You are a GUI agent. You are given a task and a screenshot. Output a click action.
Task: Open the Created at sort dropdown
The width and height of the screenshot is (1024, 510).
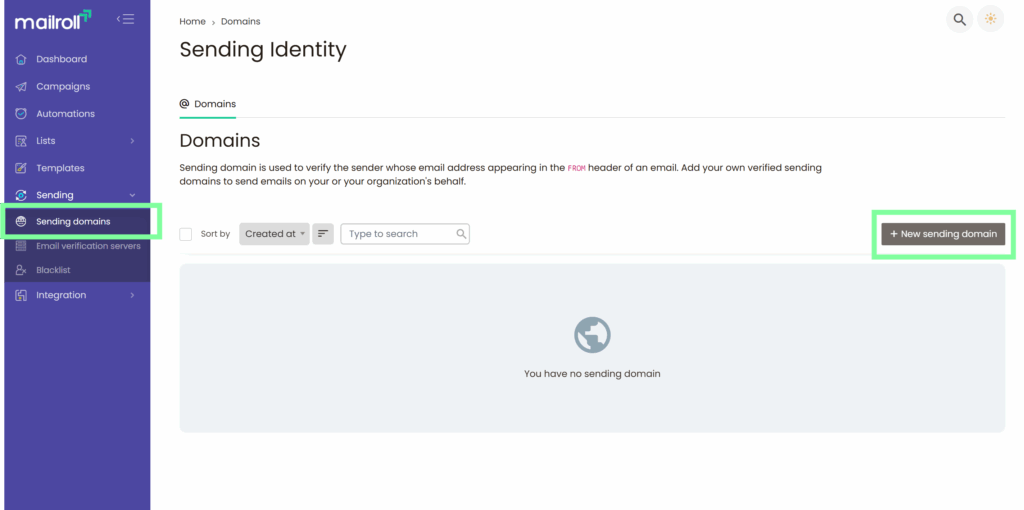click(x=275, y=234)
